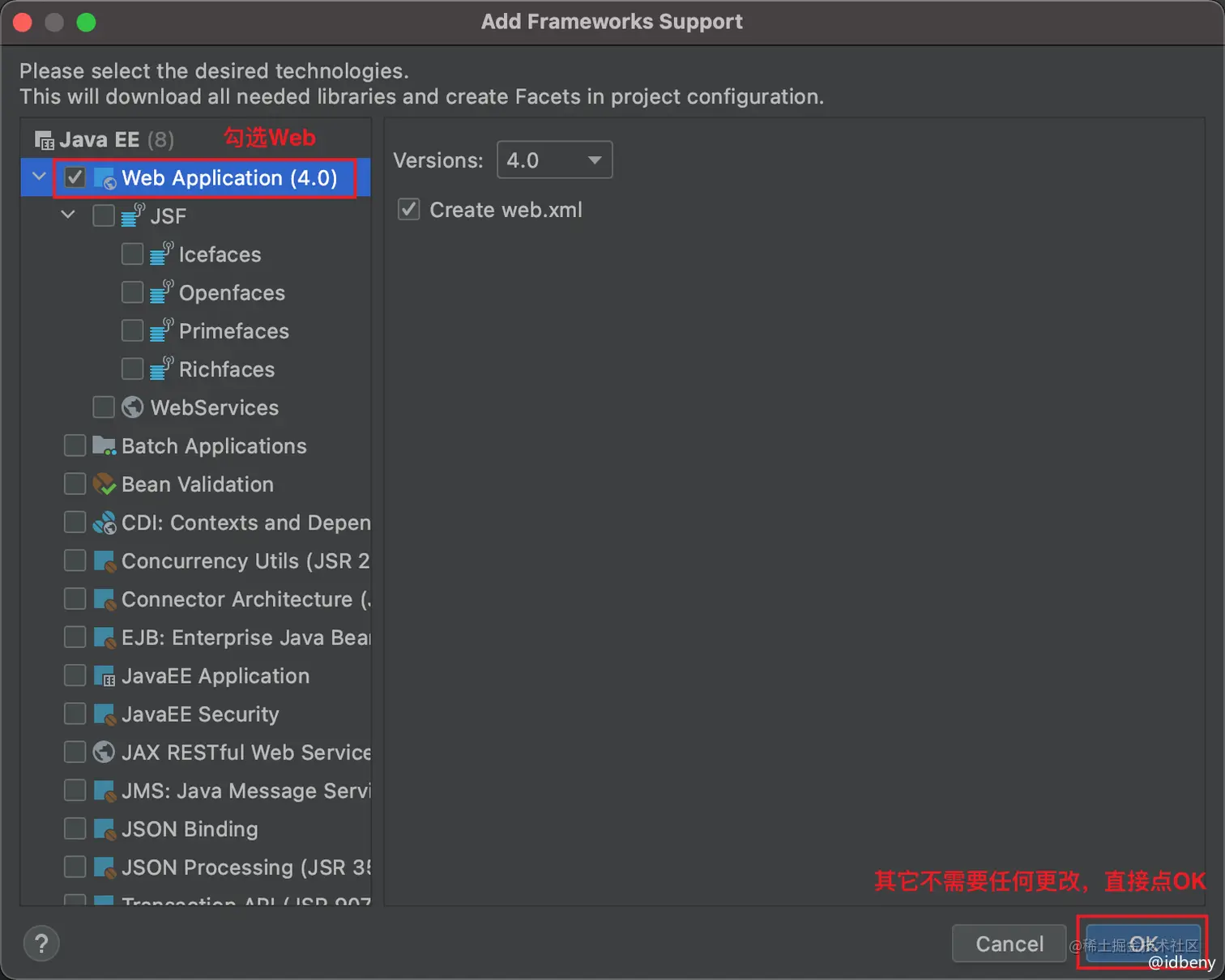Screen dimensions: 1225x980
Task: Select the WebServices row label
Action: 215,407
